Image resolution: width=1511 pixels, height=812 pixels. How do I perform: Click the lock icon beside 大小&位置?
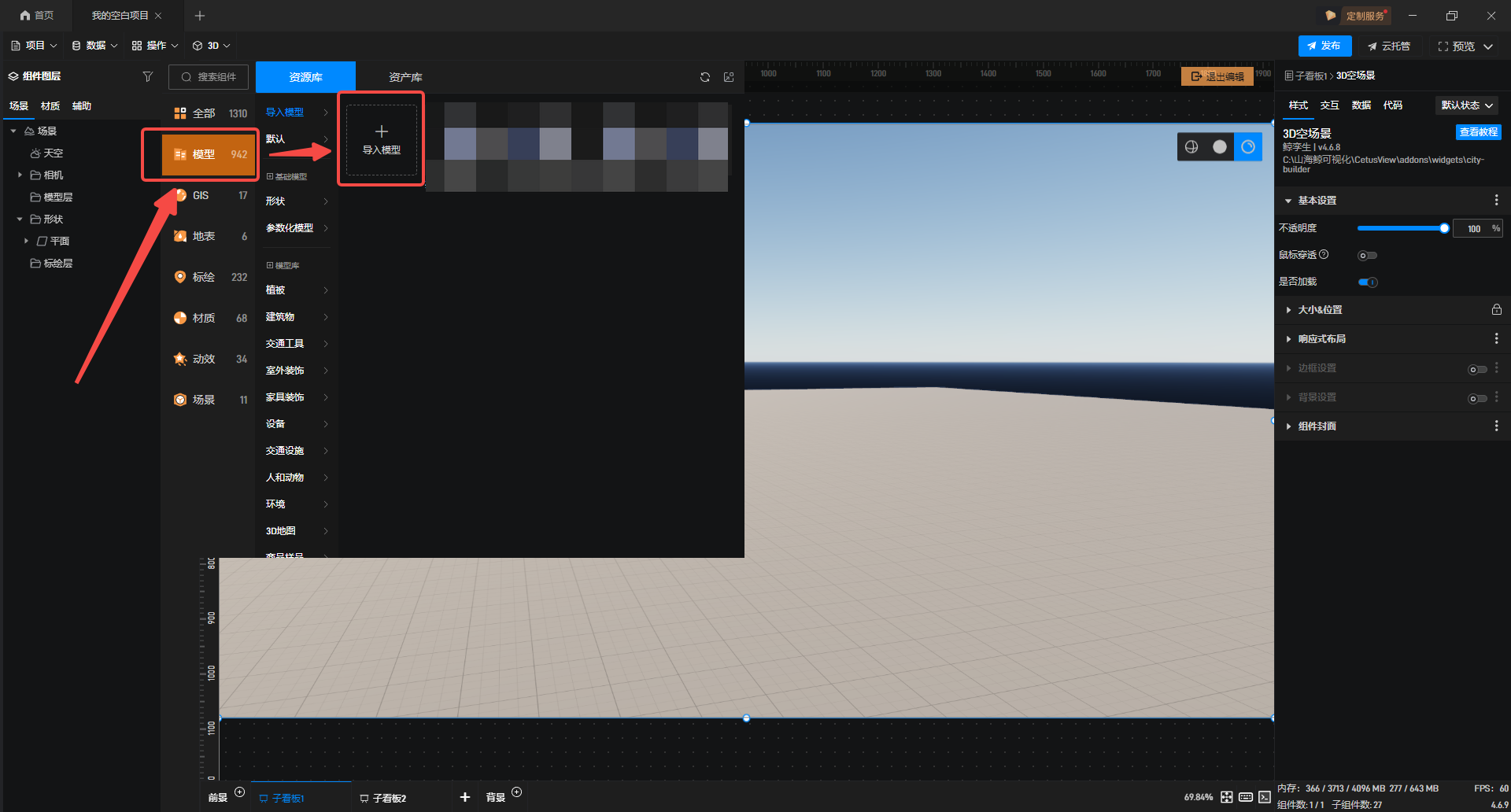1496,310
